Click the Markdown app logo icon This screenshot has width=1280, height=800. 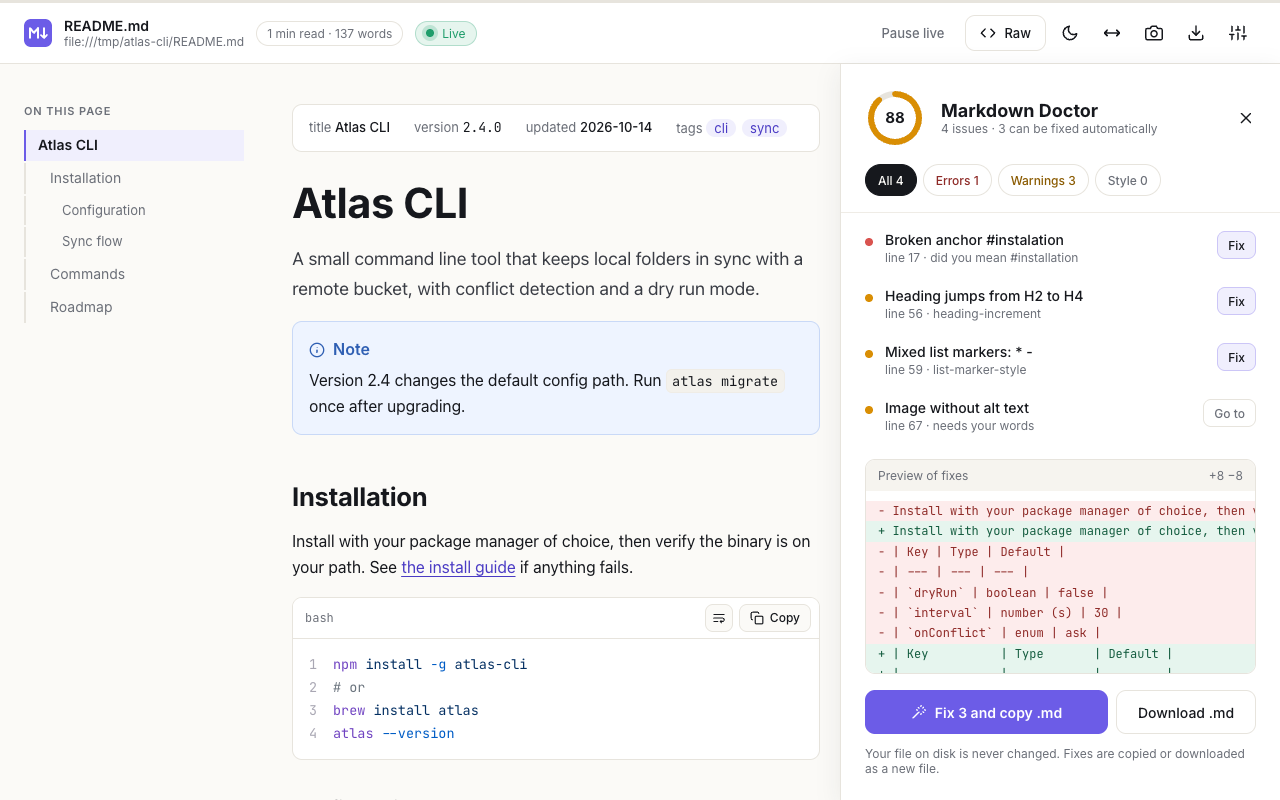(x=38, y=33)
